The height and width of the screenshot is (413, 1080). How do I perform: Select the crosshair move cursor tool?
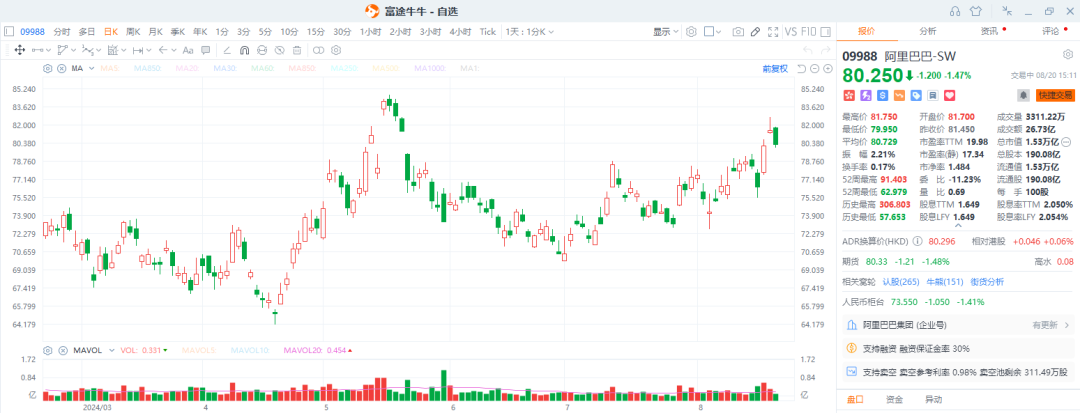[20, 50]
